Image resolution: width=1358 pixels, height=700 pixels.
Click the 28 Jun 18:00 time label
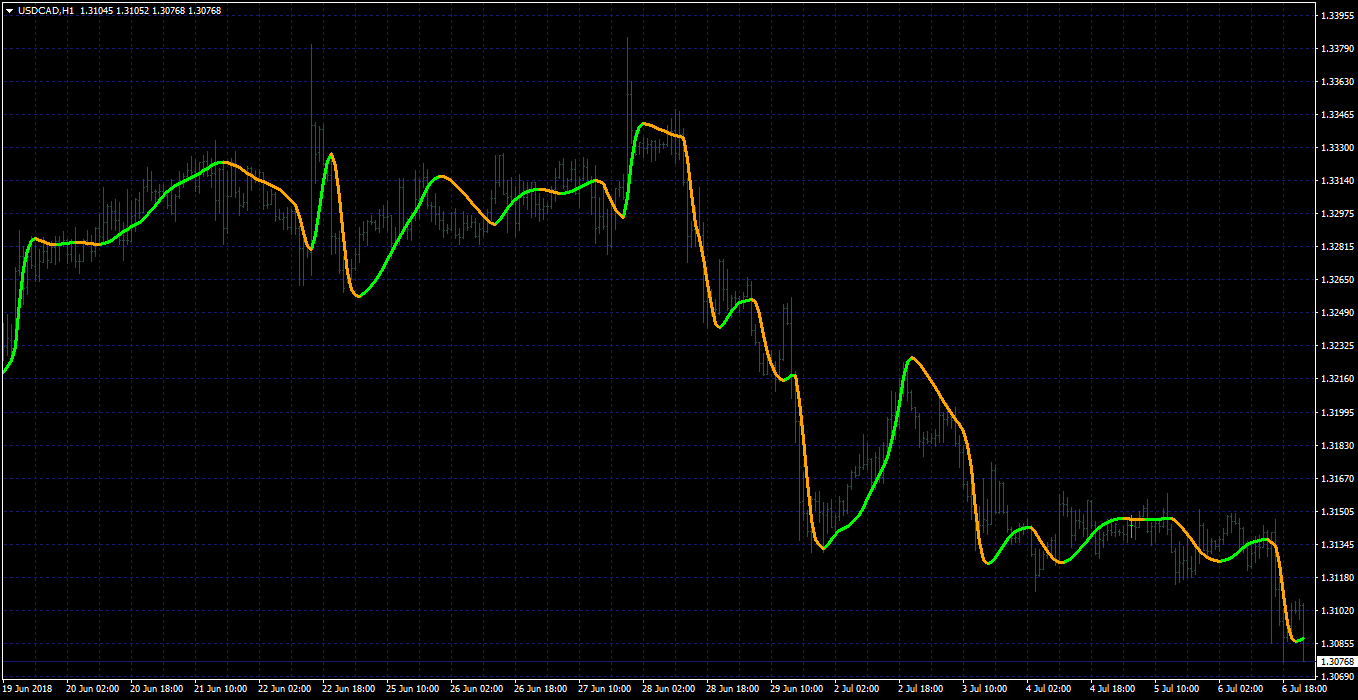point(732,689)
